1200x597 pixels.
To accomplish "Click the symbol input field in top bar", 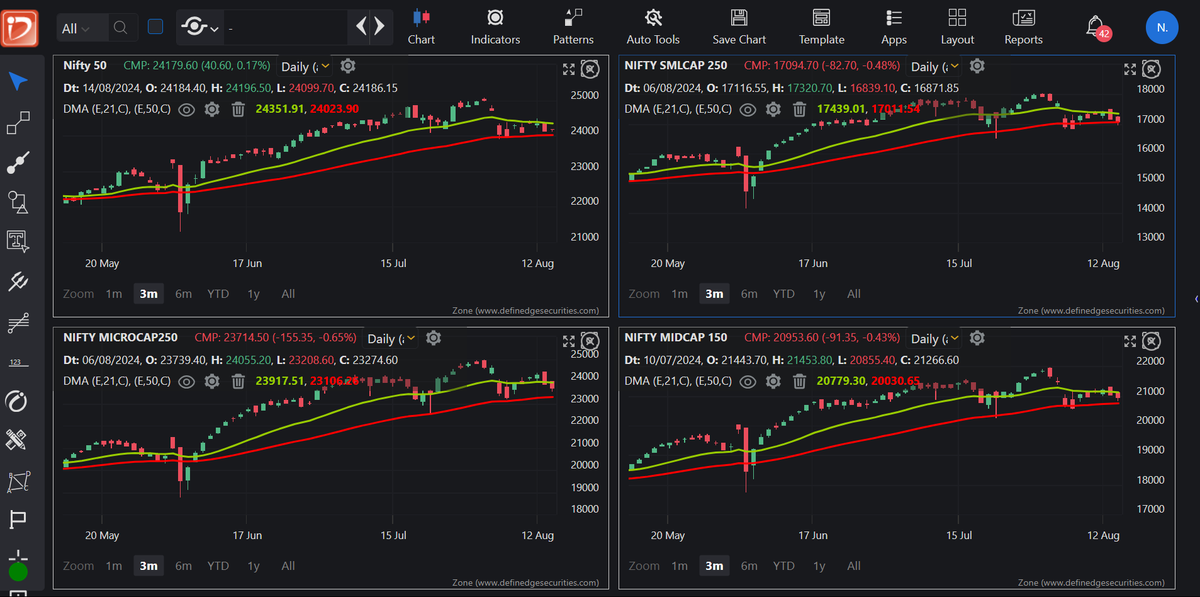I will click(287, 28).
